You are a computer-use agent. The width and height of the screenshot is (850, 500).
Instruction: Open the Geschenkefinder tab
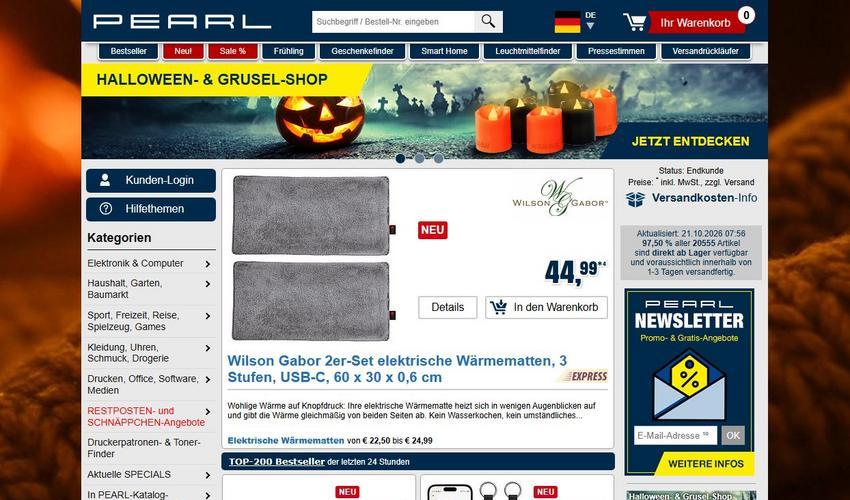[363, 51]
